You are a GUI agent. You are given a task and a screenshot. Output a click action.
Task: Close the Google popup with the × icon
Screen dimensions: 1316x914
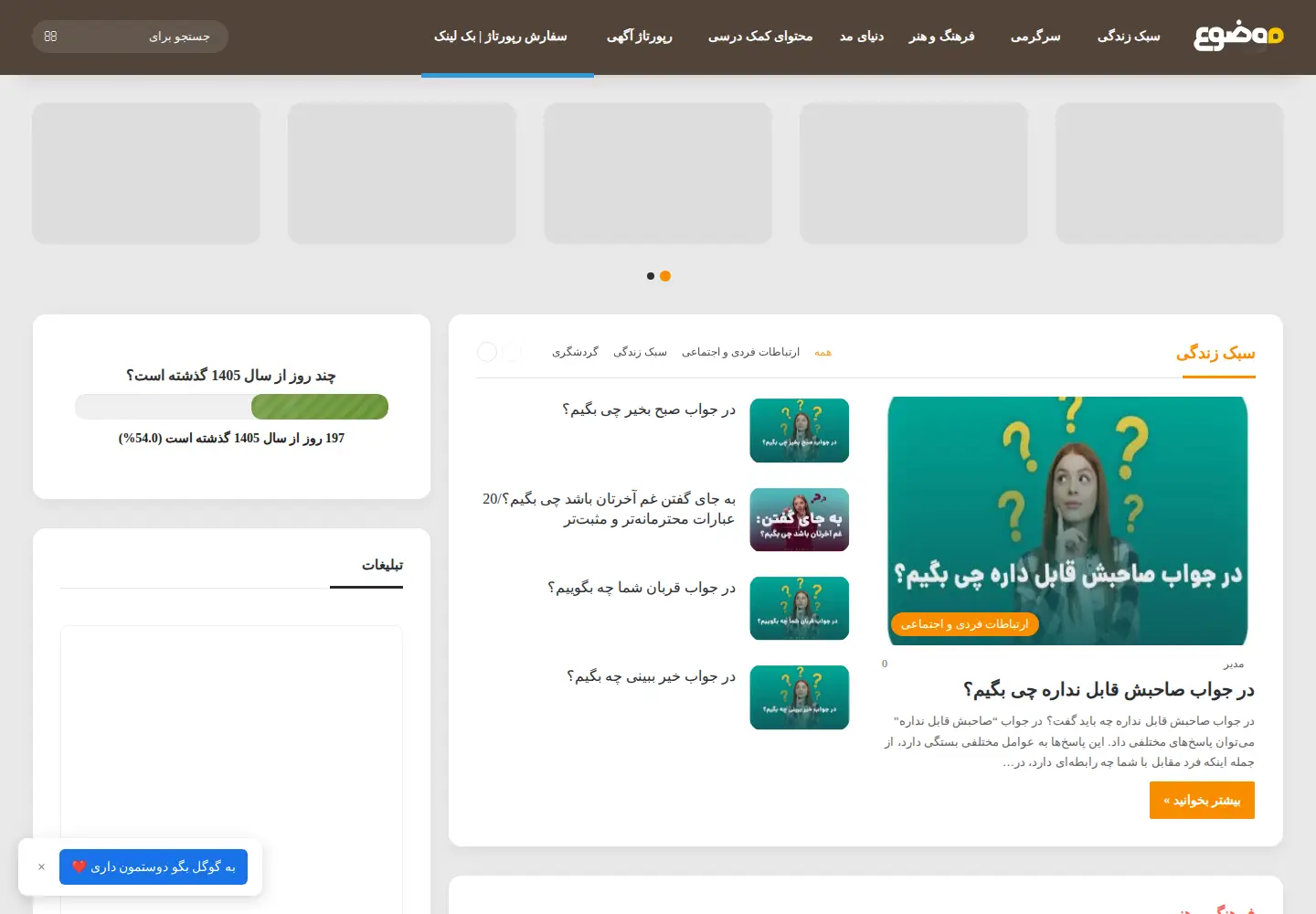(x=41, y=866)
